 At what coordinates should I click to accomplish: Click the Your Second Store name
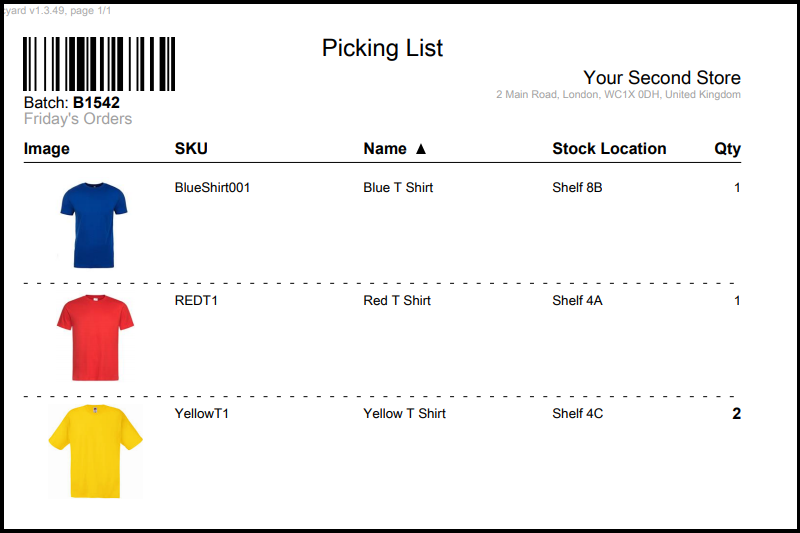pyautogui.click(x=662, y=78)
